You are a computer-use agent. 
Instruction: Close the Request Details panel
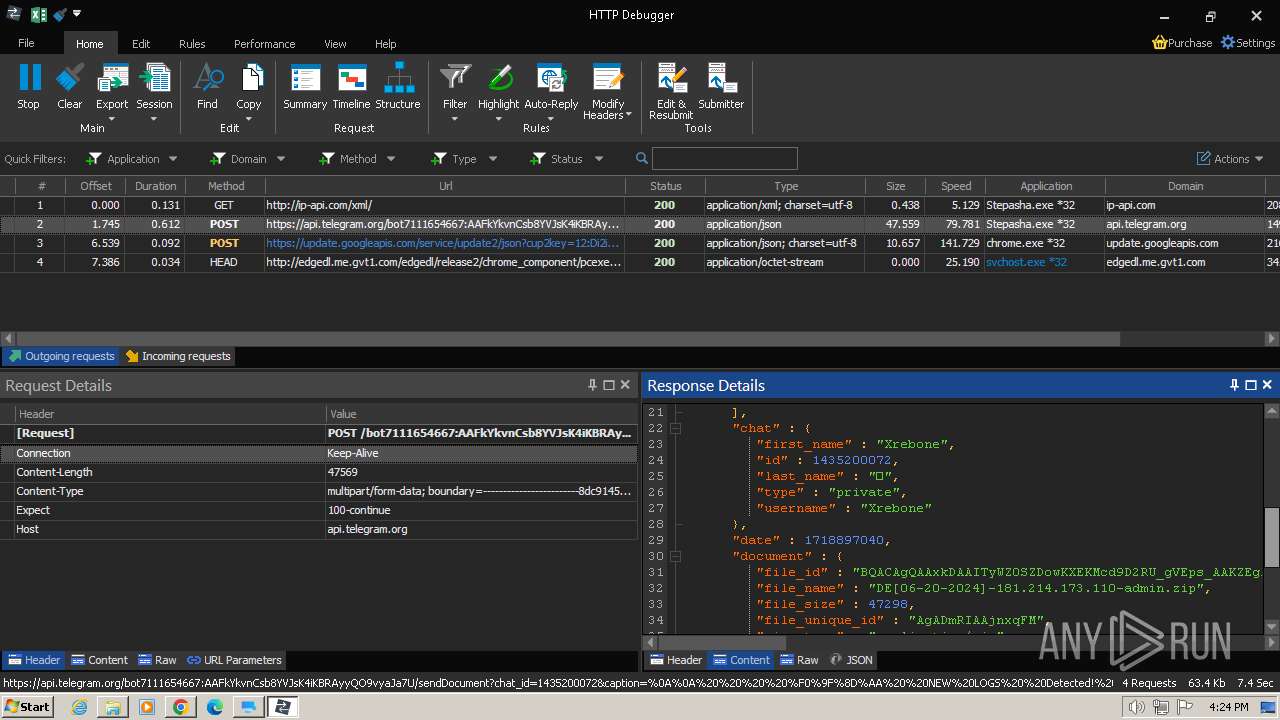pyautogui.click(x=625, y=385)
